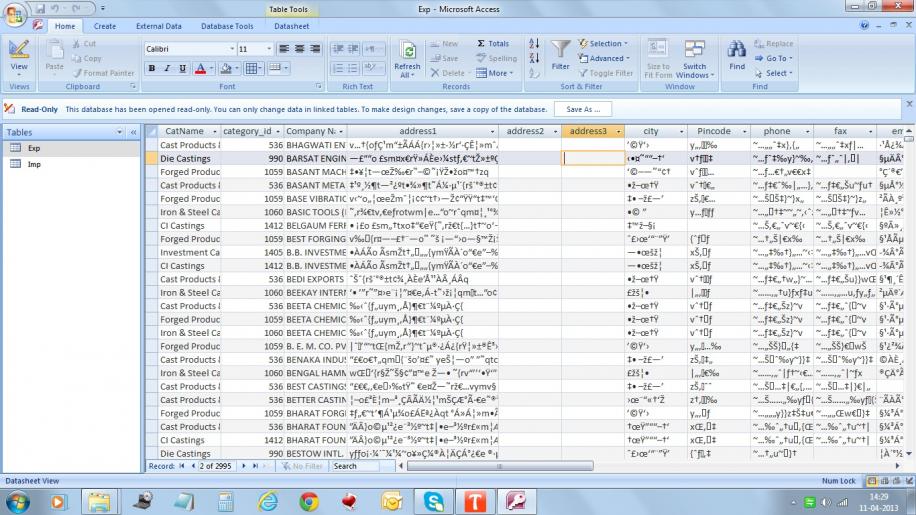Open the Go To dropdown
916x515 pixels.
[773, 58]
